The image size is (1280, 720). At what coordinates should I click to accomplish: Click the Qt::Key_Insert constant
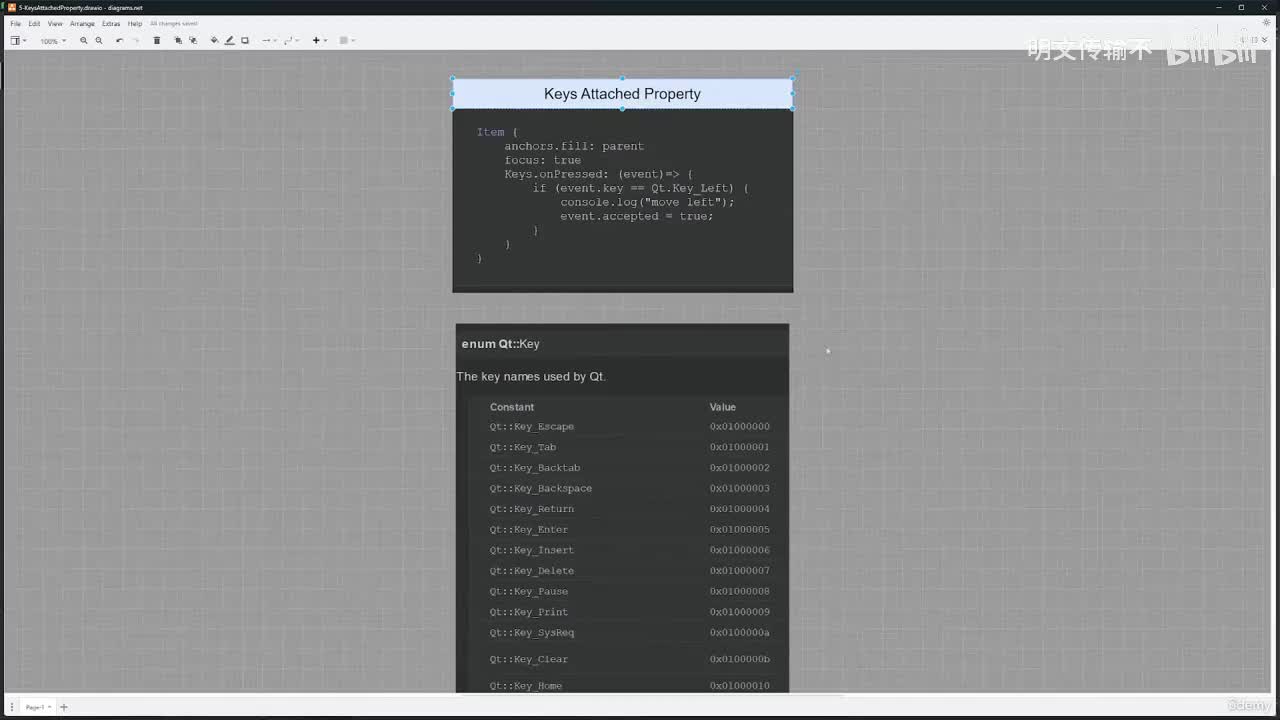point(532,551)
